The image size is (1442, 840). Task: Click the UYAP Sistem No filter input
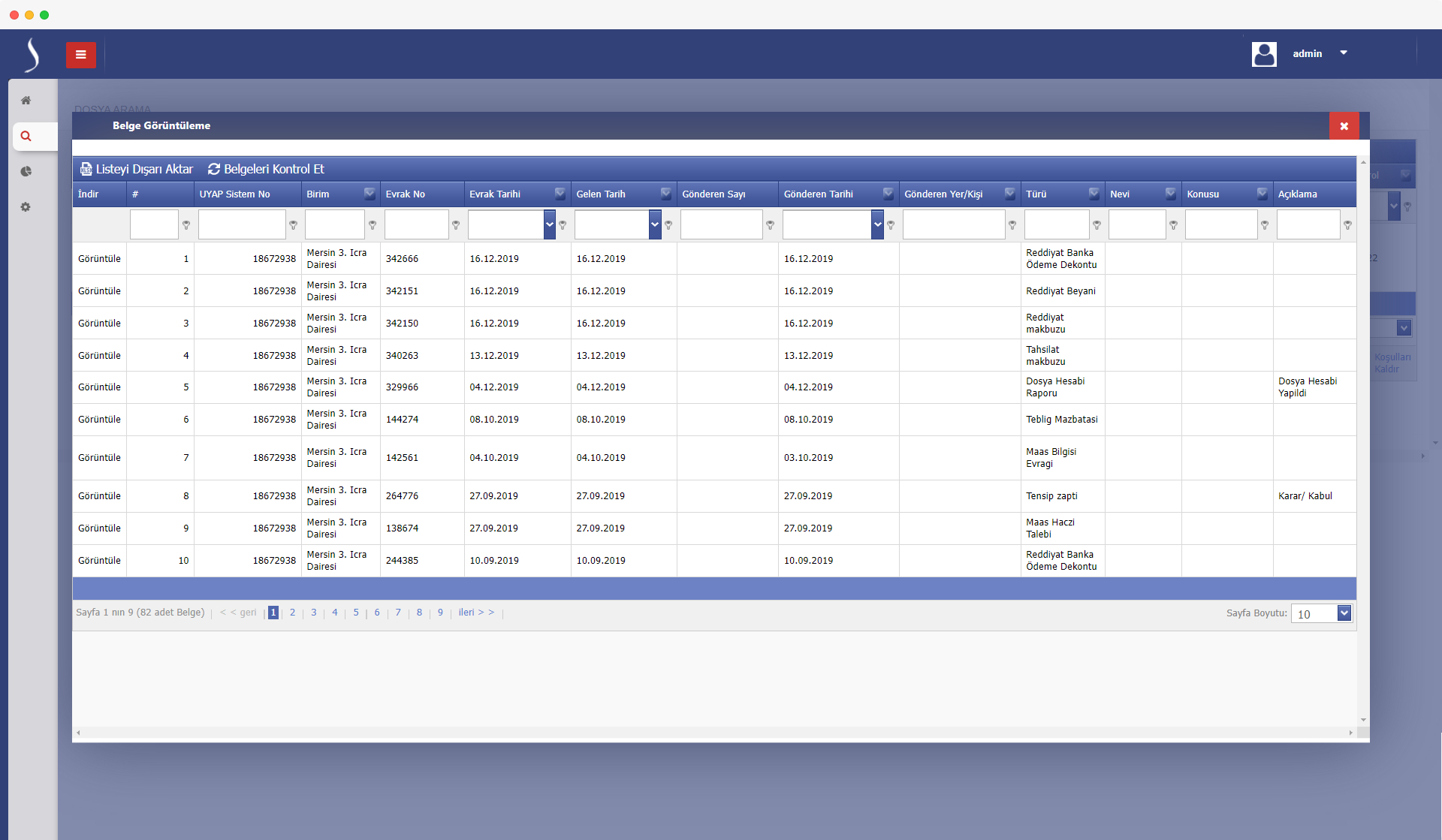(x=242, y=224)
